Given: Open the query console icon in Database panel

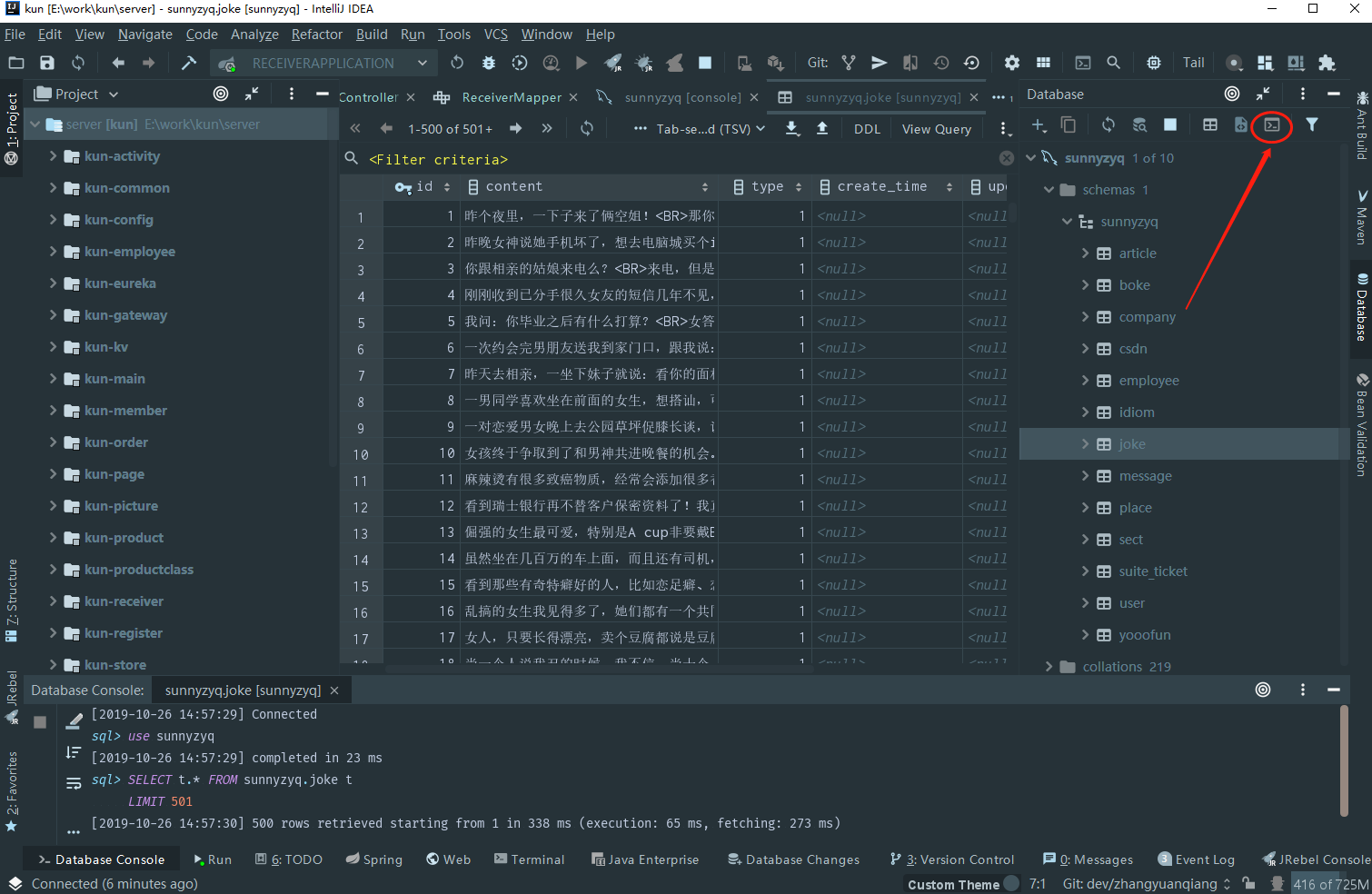Looking at the screenshot, I should click(1272, 125).
